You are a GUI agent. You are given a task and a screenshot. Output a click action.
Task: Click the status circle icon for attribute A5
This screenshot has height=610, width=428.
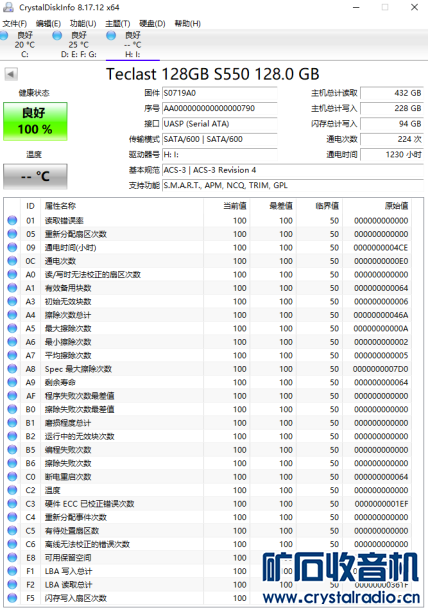tap(12, 328)
